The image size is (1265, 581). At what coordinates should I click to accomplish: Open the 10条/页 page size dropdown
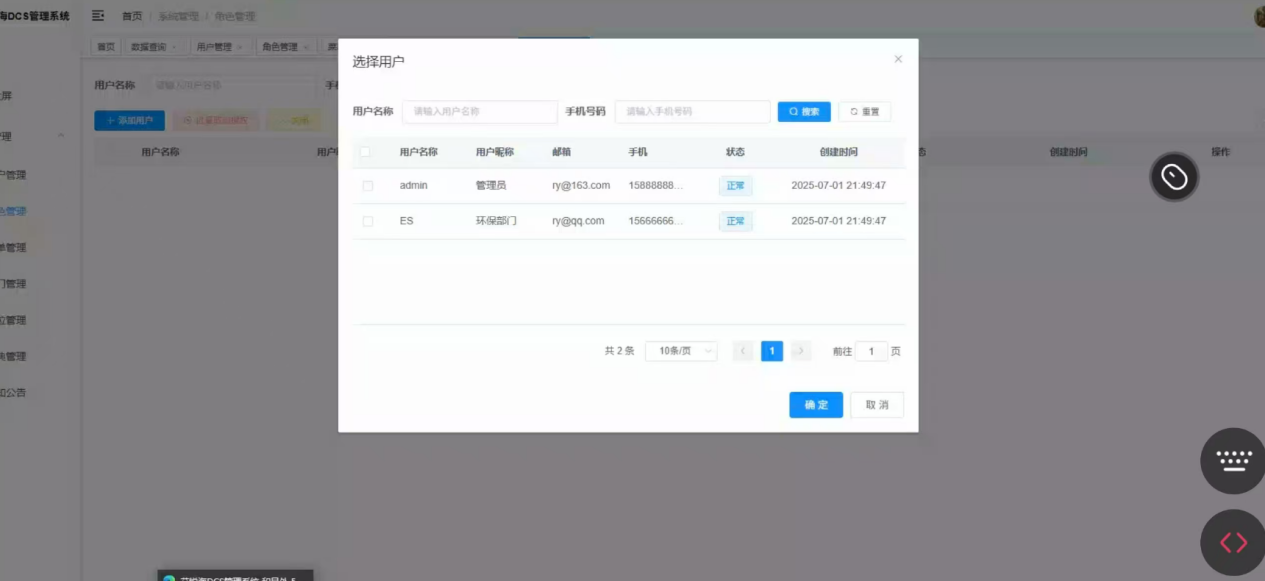[x=681, y=351]
